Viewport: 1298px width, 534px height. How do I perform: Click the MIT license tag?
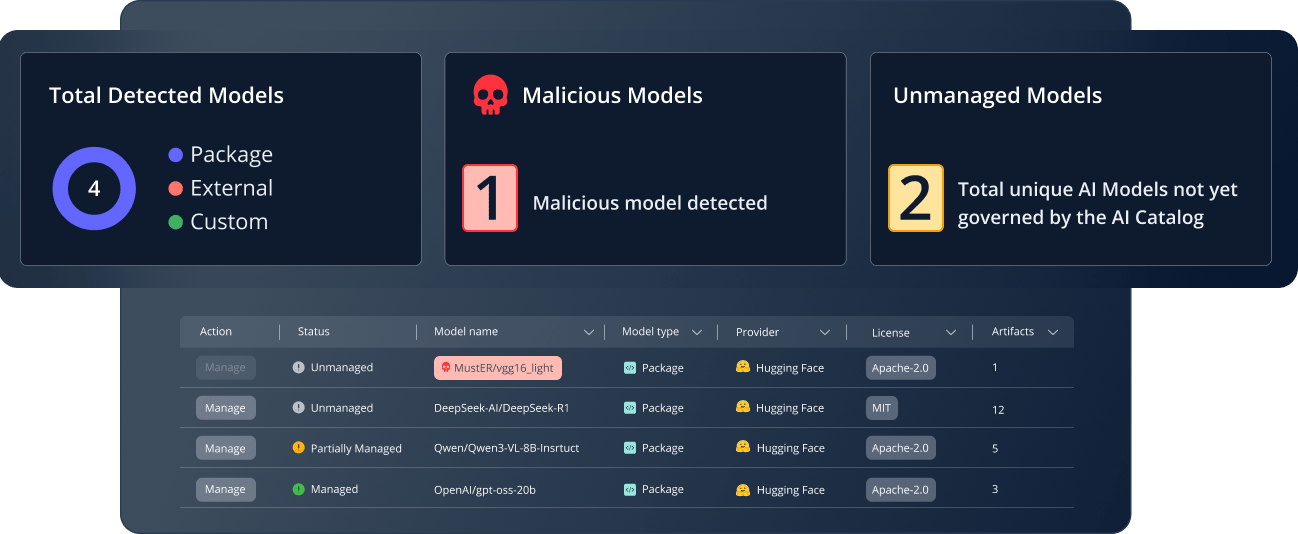click(x=882, y=408)
